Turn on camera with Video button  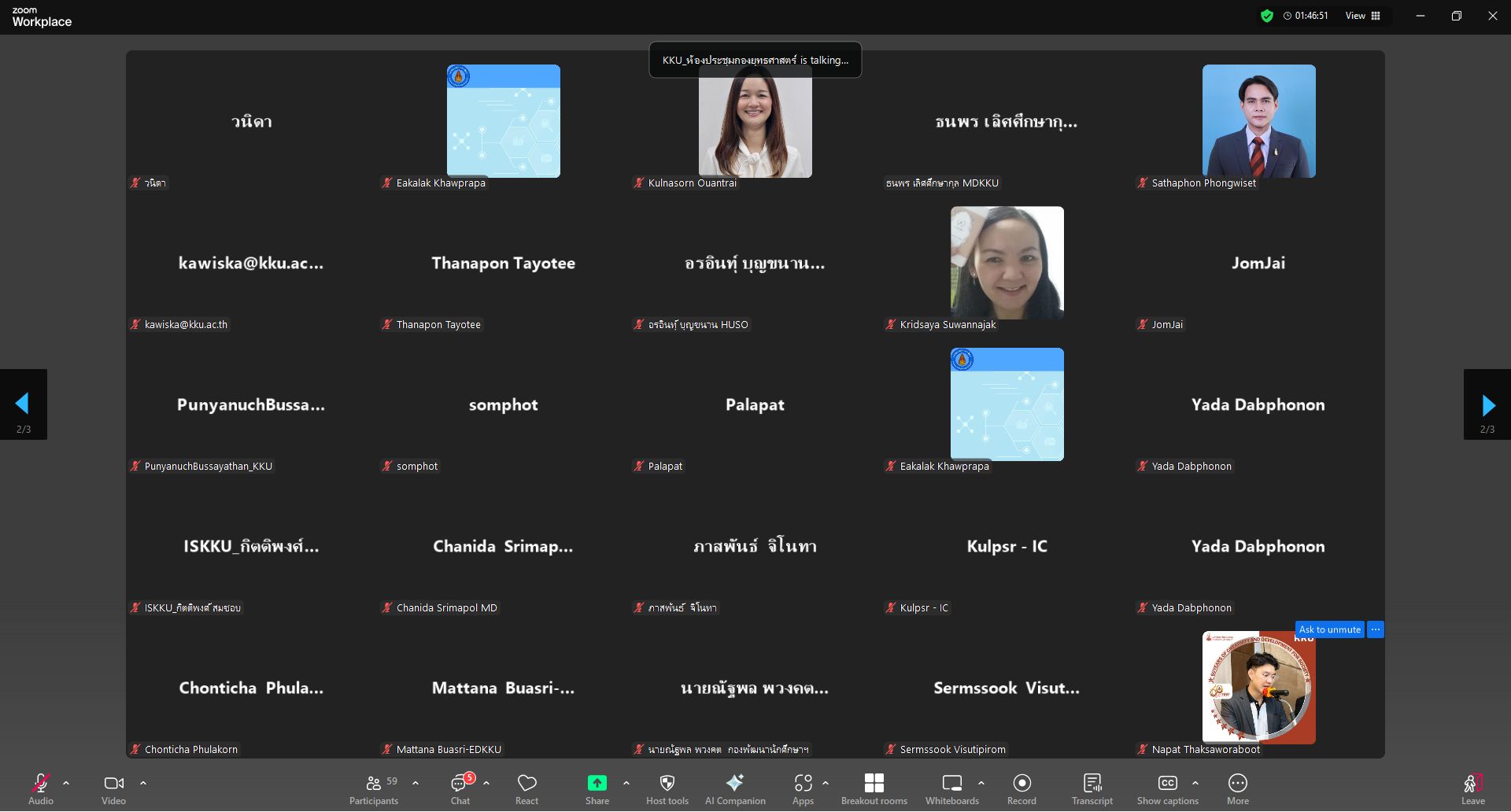tap(114, 789)
